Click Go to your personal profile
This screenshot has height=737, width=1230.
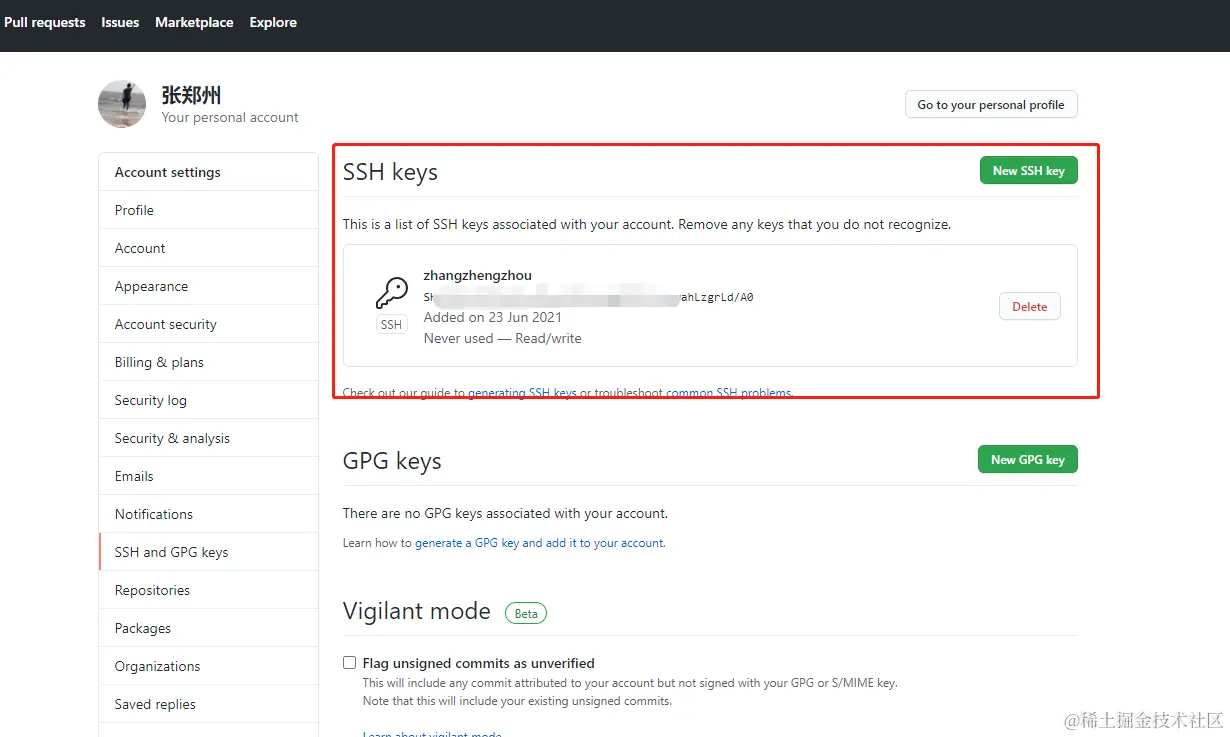(x=990, y=105)
